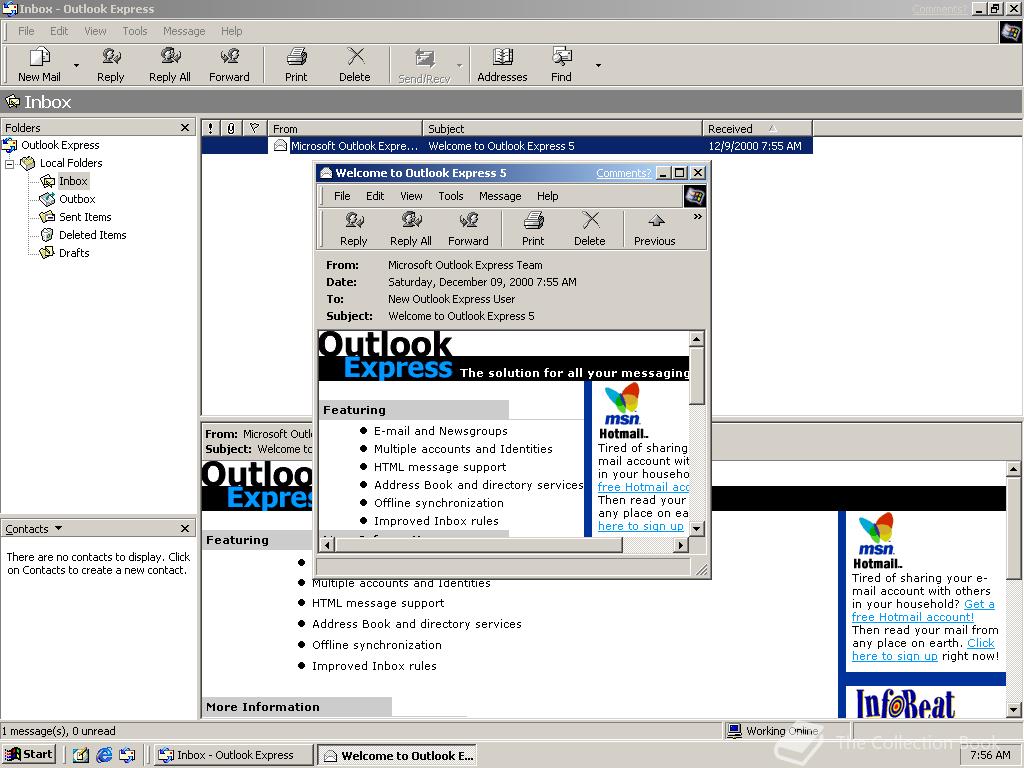Reply using the message window toolbar
Image resolution: width=1024 pixels, height=768 pixels.
[353, 229]
